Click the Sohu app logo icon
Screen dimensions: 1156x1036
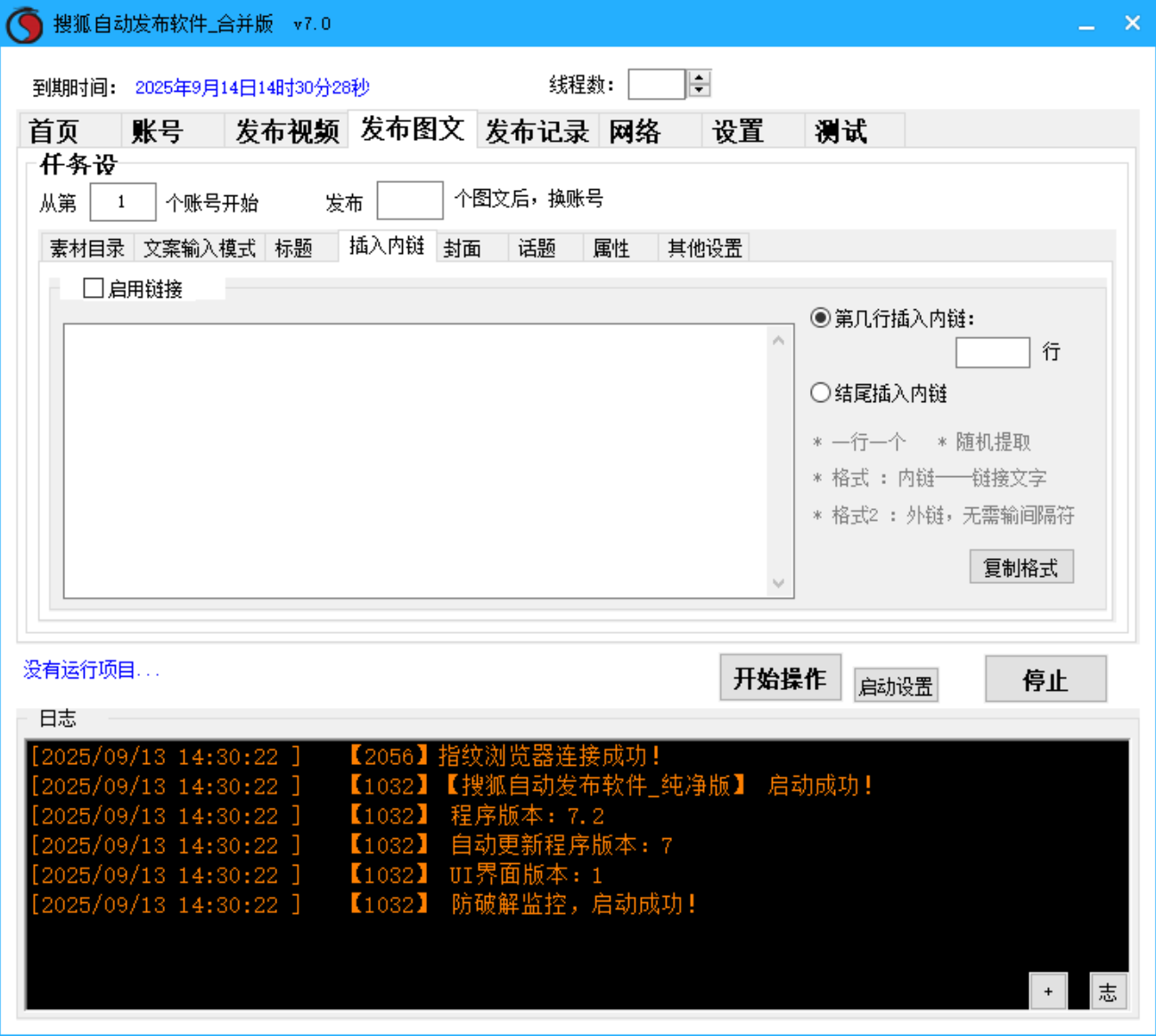point(24,24)
